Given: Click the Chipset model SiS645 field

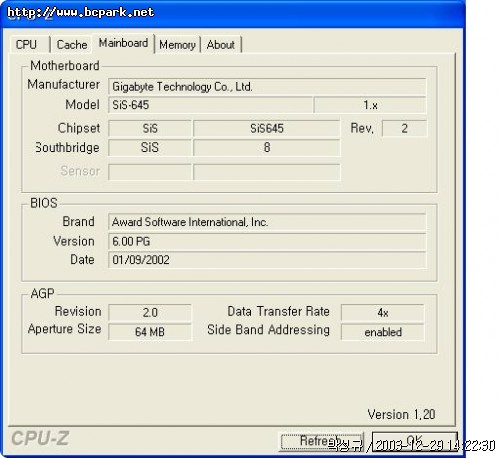Looking at the screenshot, I should click(267, 128).
